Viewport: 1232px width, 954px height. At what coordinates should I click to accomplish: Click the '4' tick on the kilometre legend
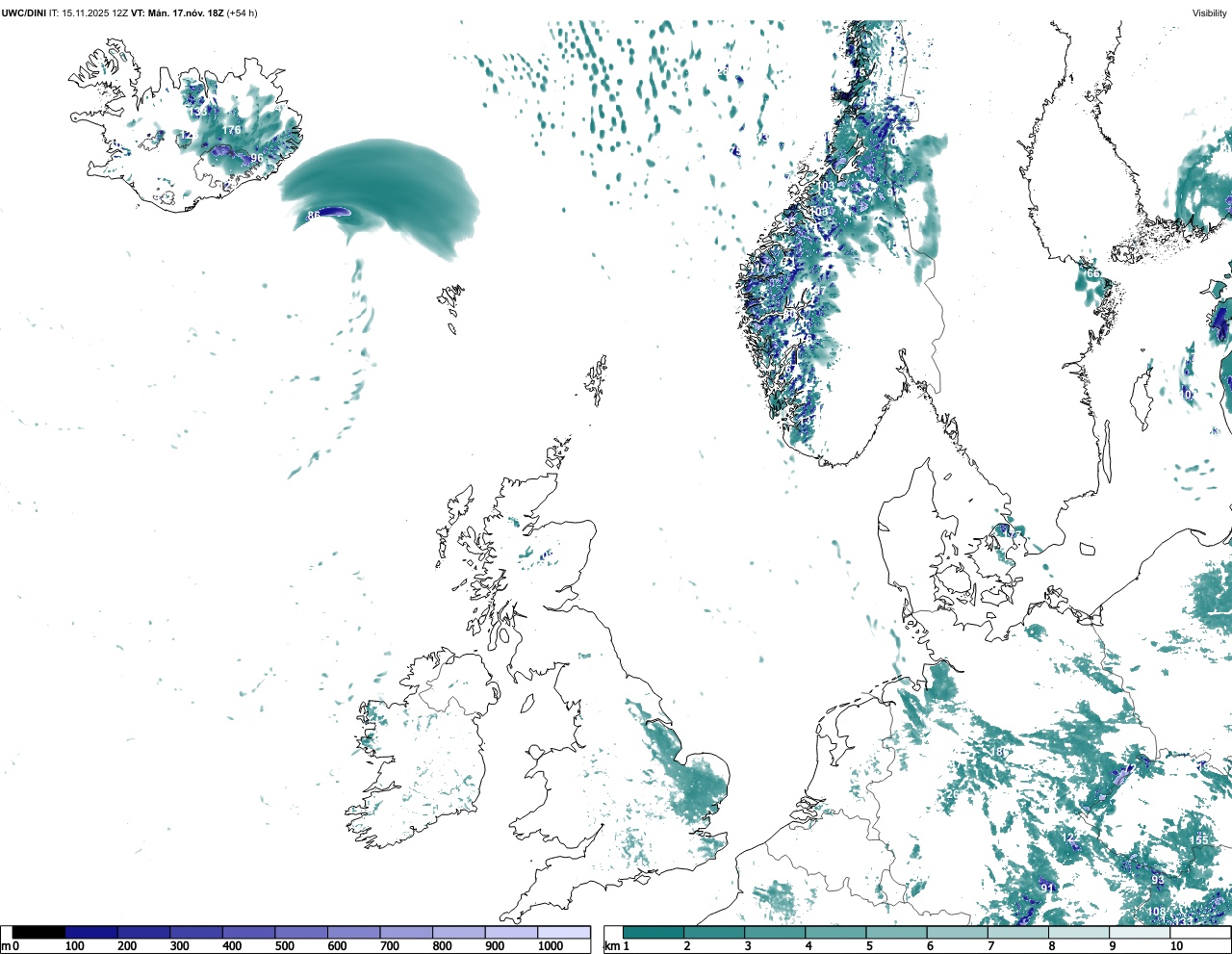pos(808,946)
